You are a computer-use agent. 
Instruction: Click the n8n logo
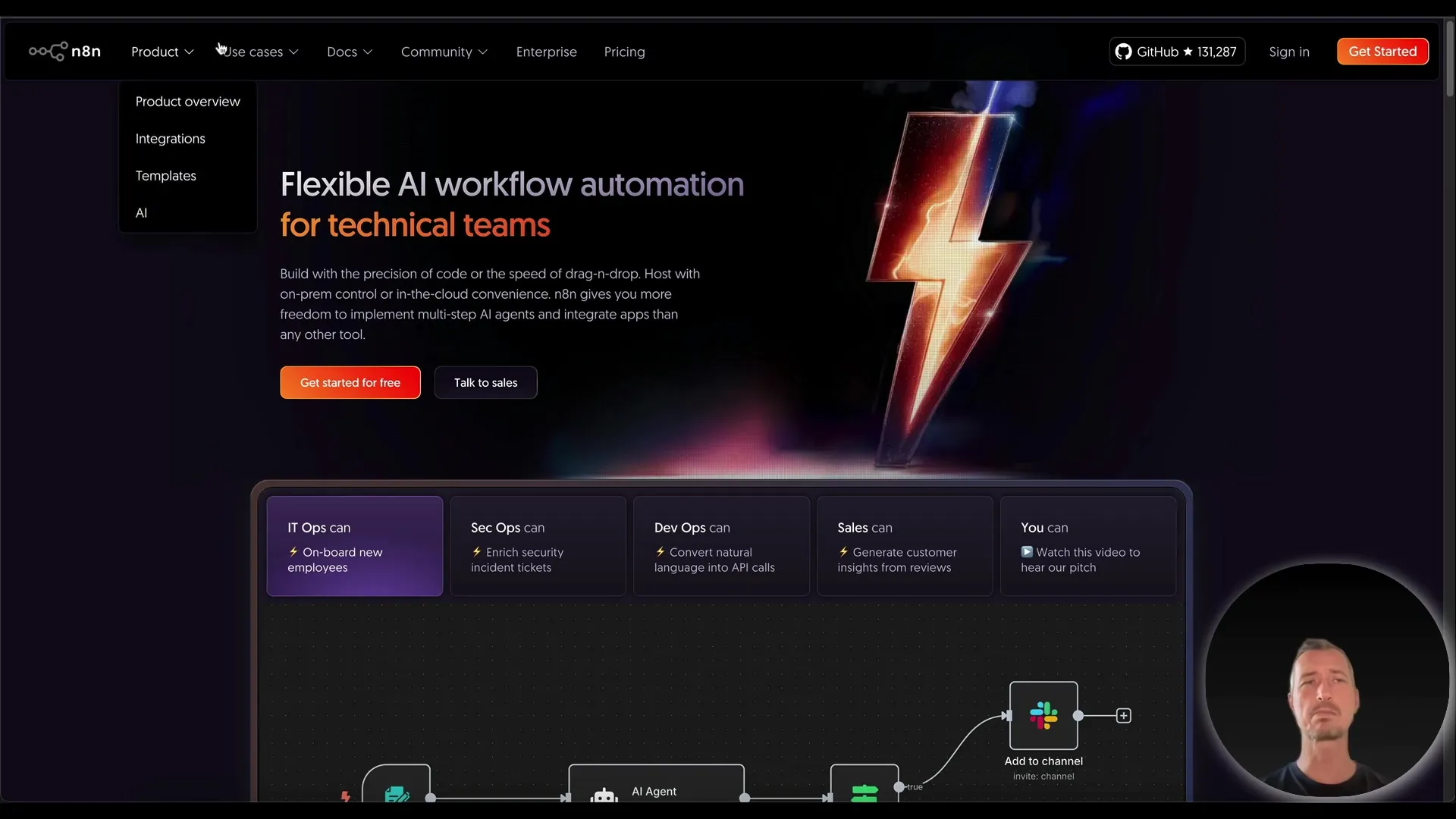65,51
